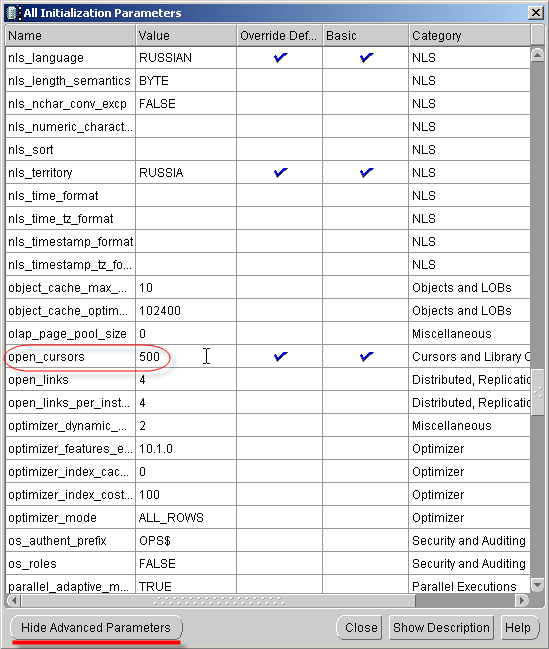Screen dimensions: 549x649
Task: Close the All Initialization Parameters window
Action: click(536, 13)
